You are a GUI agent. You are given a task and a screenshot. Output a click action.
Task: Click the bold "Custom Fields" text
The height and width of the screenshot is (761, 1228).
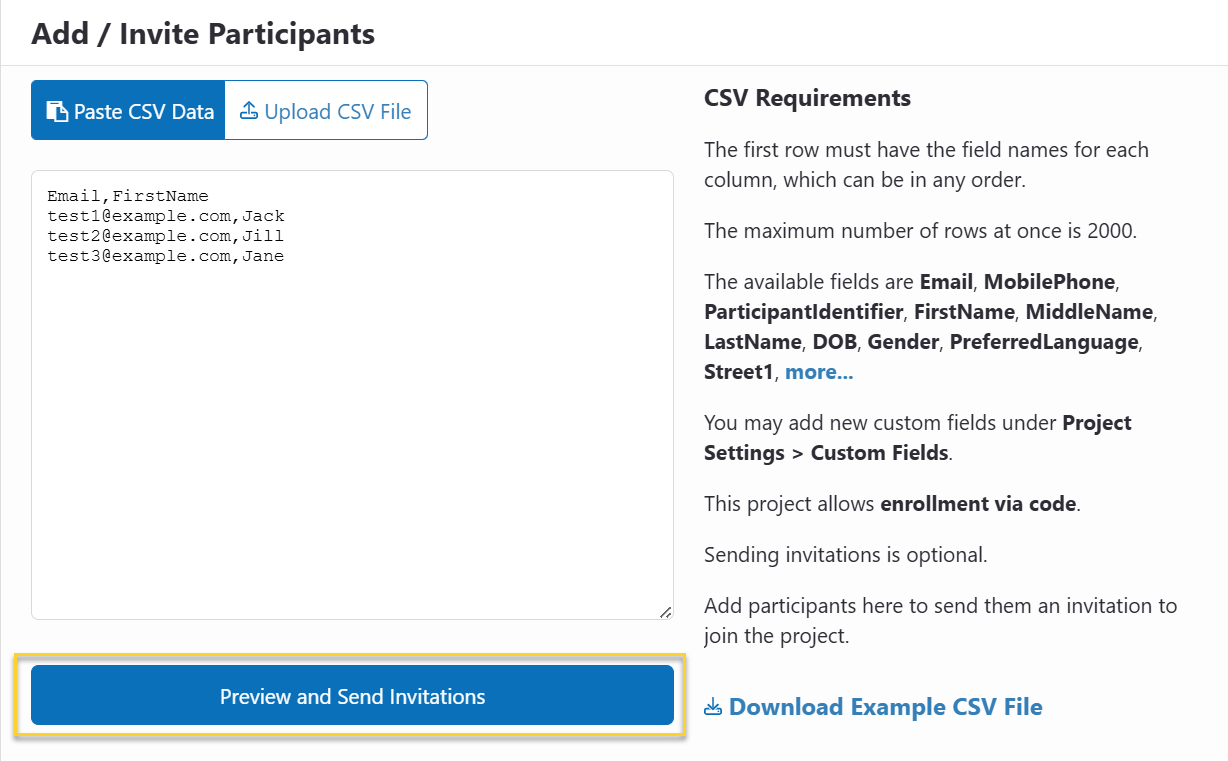879,452
